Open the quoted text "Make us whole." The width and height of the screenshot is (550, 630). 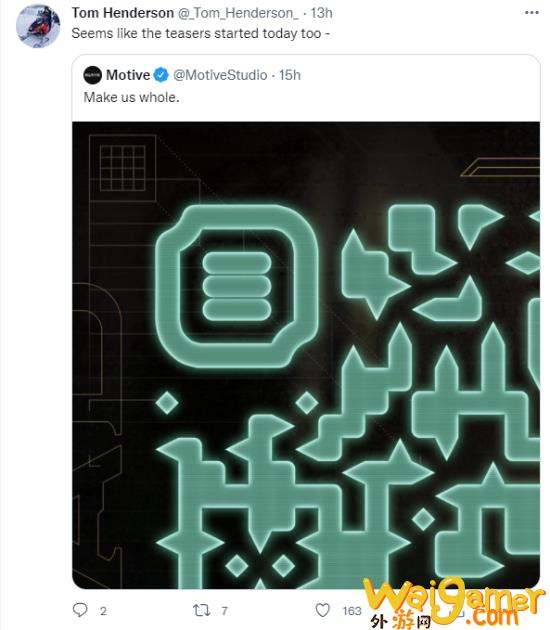(131, 97)
